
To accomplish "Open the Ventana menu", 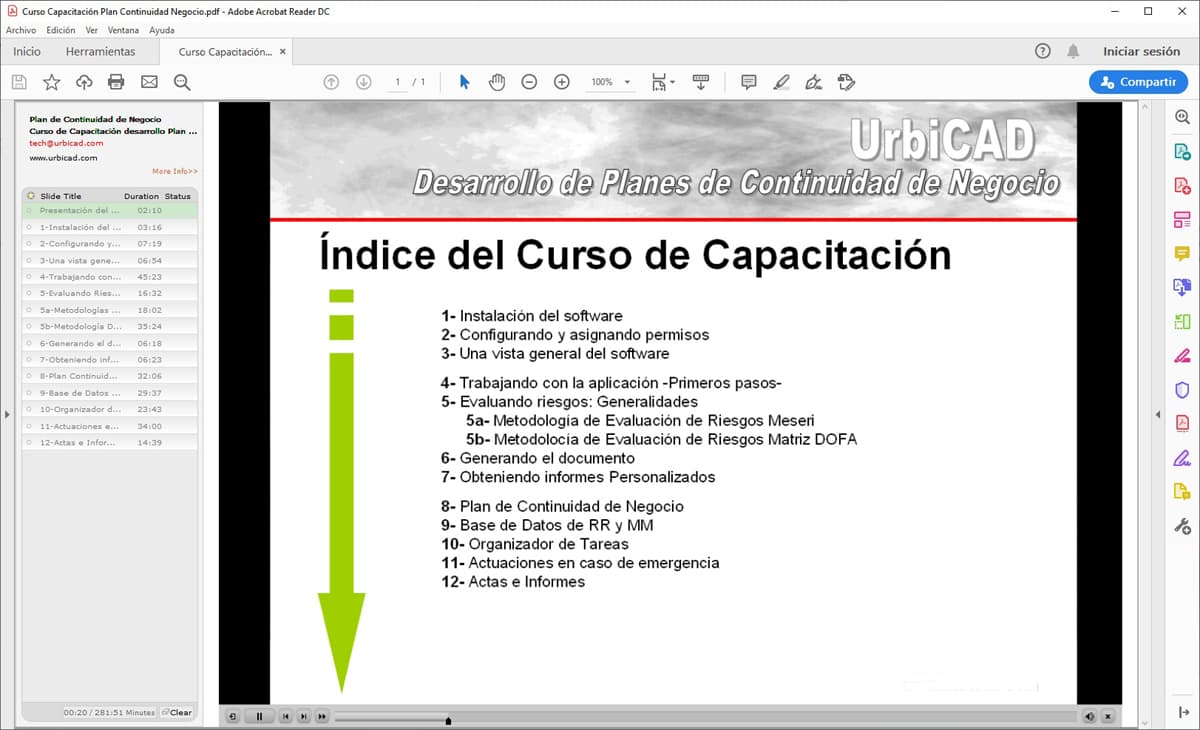I will point(124,30).
